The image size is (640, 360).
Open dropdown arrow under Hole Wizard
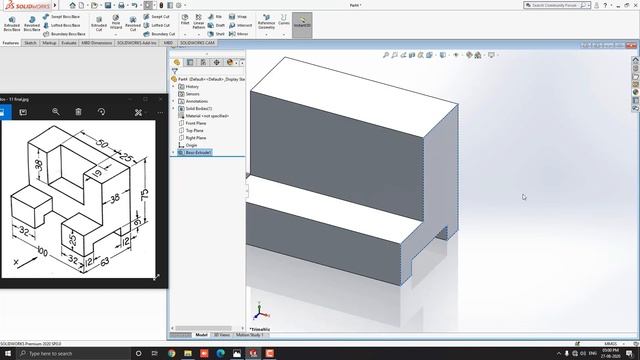(x=116, y=35)
